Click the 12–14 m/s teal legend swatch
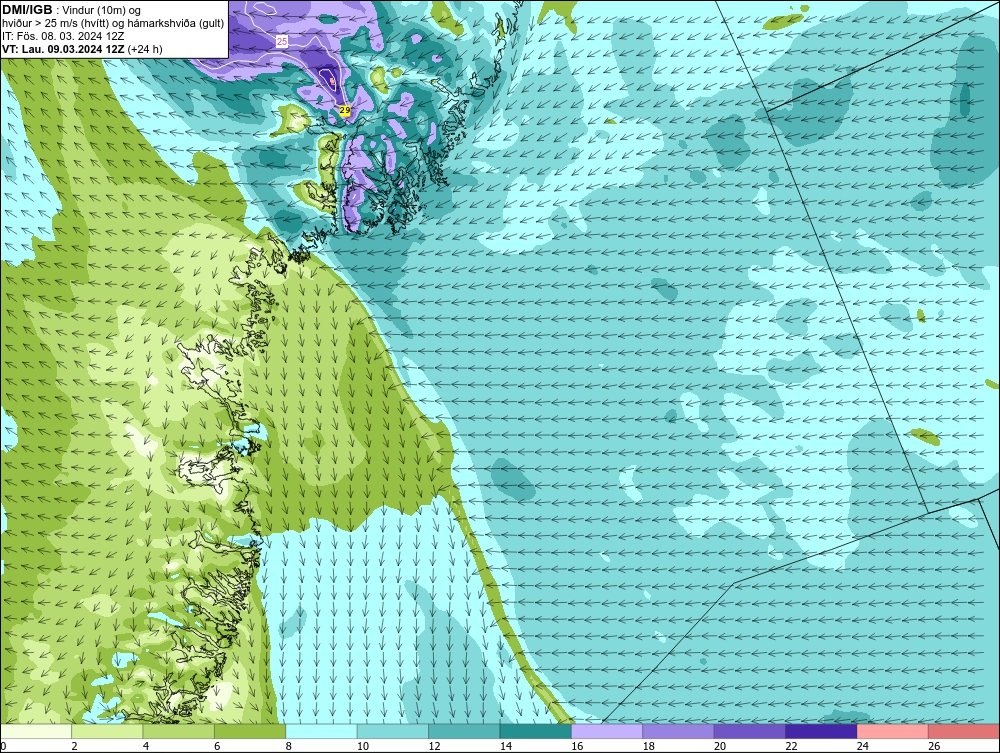 (x=464, y=731)
